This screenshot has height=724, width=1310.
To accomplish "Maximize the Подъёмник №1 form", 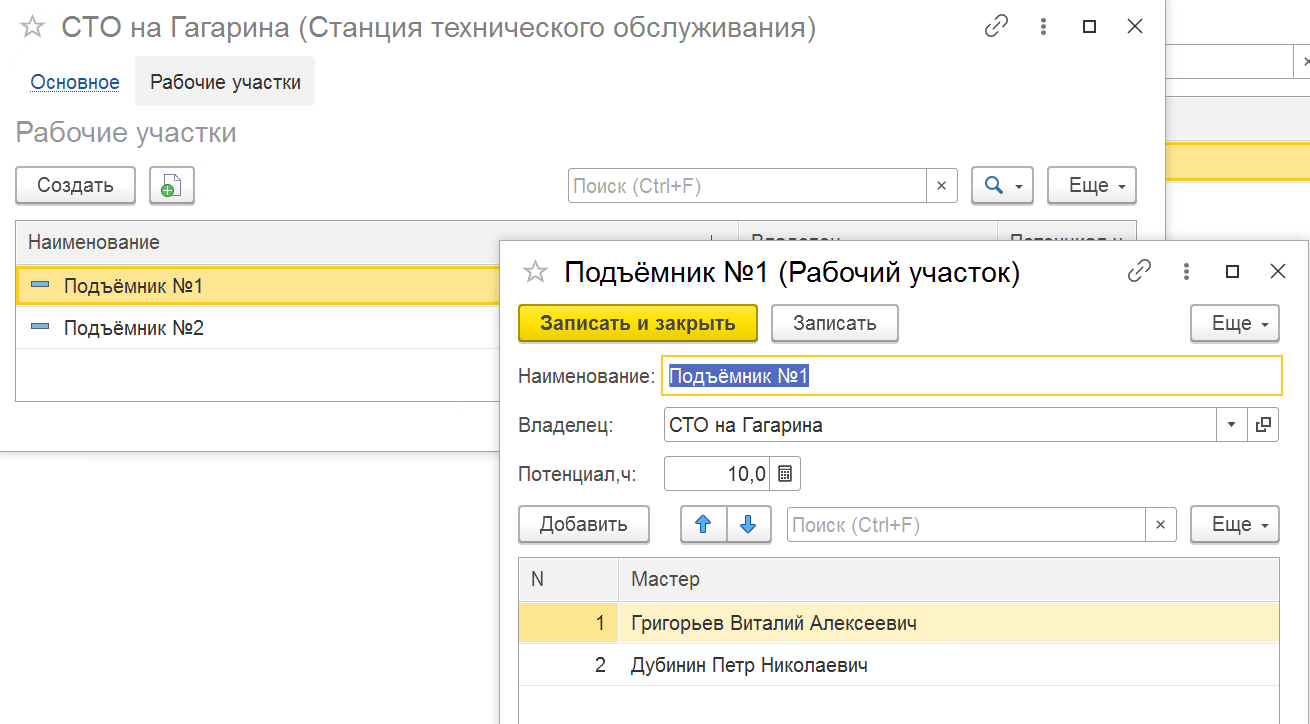I will click(x=1233, y=271).
